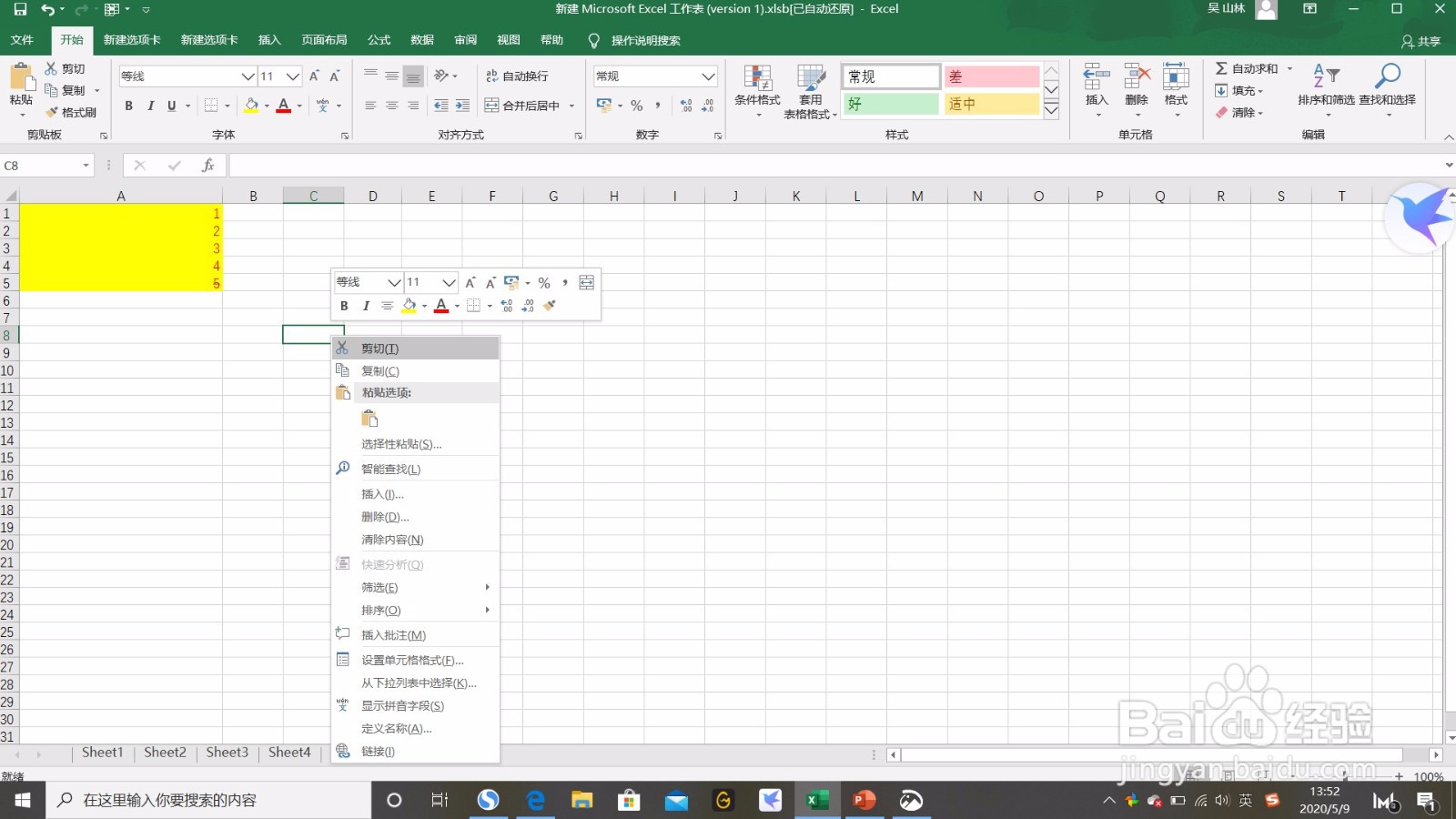Viewport: 1456px width, 819px height.
Task: Click the Sort and Filter (排序和筛选) icon
Action: [x=1326, y=76]
